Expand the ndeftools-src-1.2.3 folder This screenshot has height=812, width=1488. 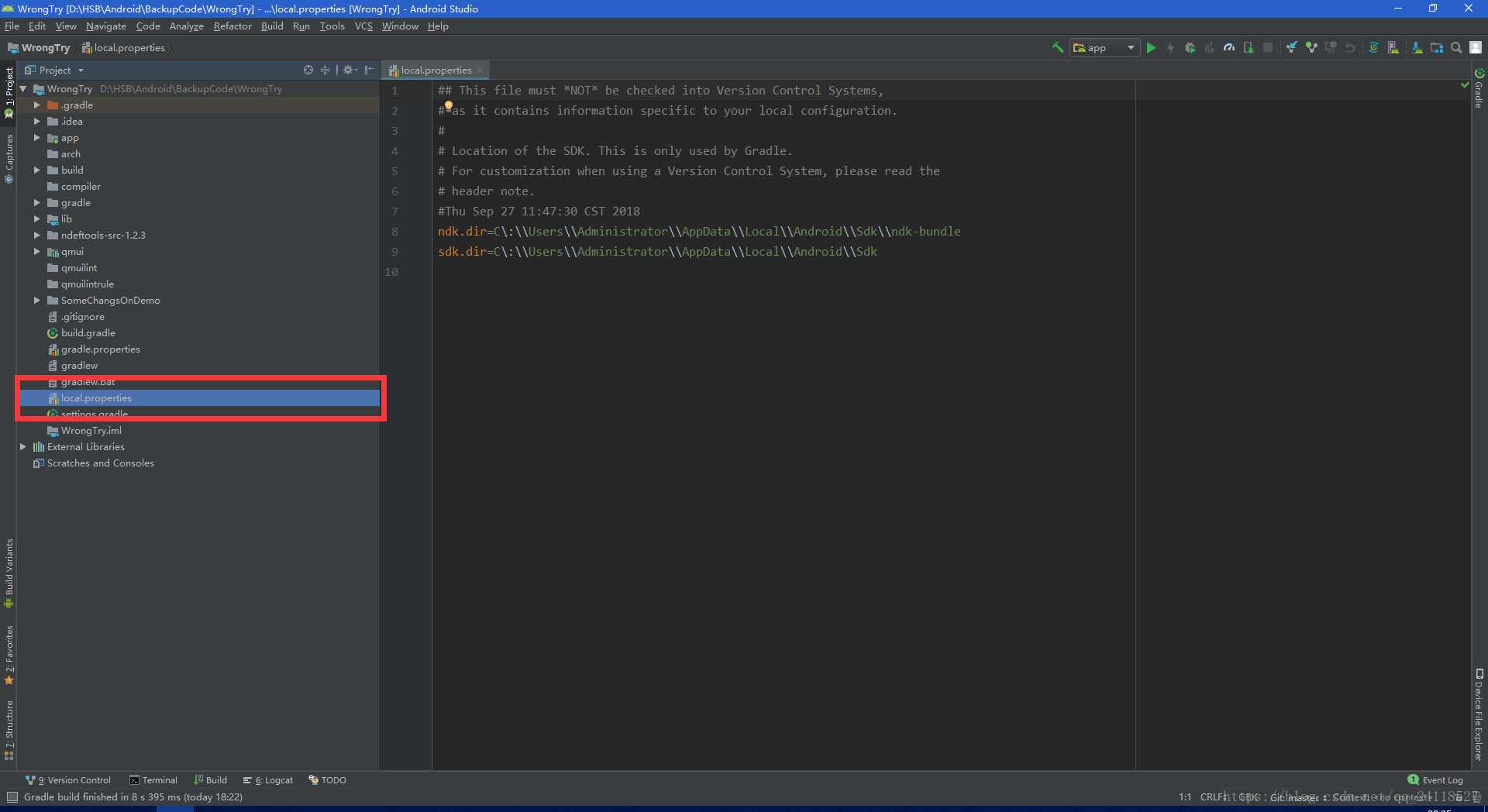pyautogui.click(x=36, y=235)
